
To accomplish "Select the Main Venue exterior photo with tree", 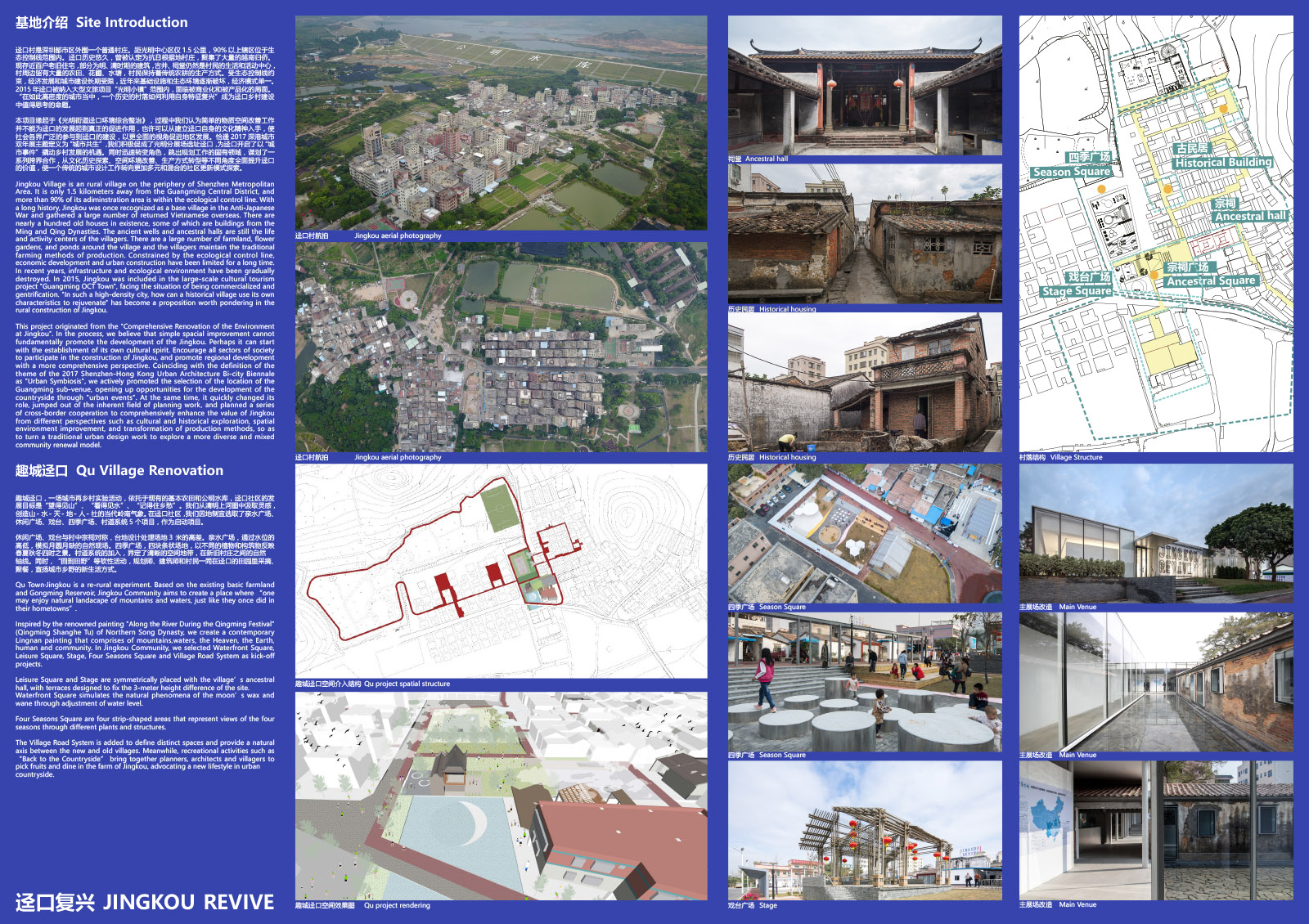I will pyautogui.click(x=1156, y=533).
